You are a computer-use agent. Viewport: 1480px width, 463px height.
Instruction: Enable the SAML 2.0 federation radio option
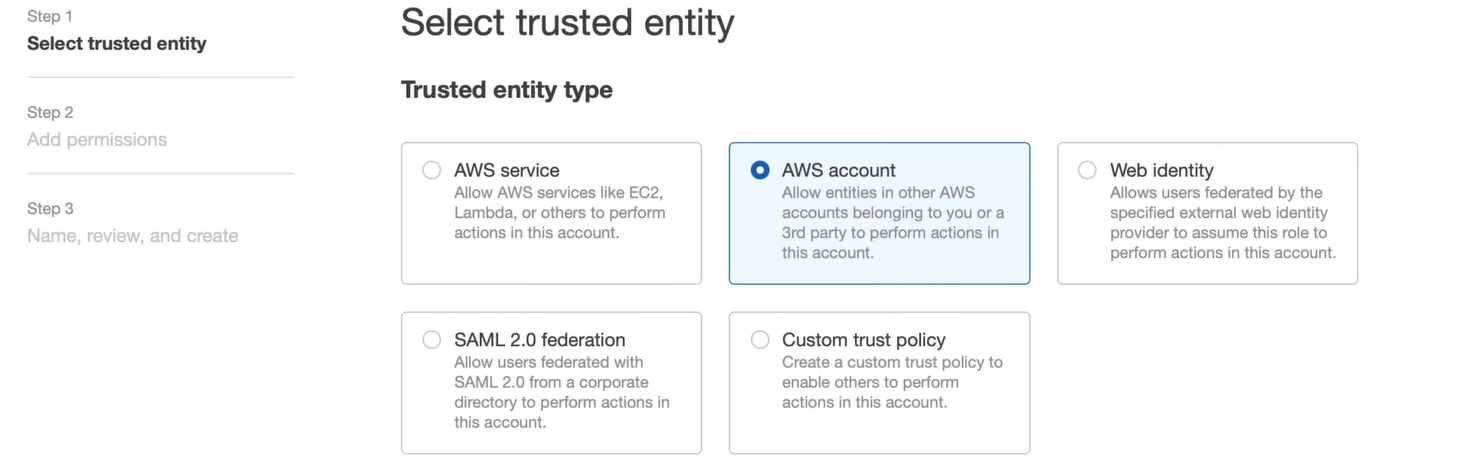tap(432, 340)
